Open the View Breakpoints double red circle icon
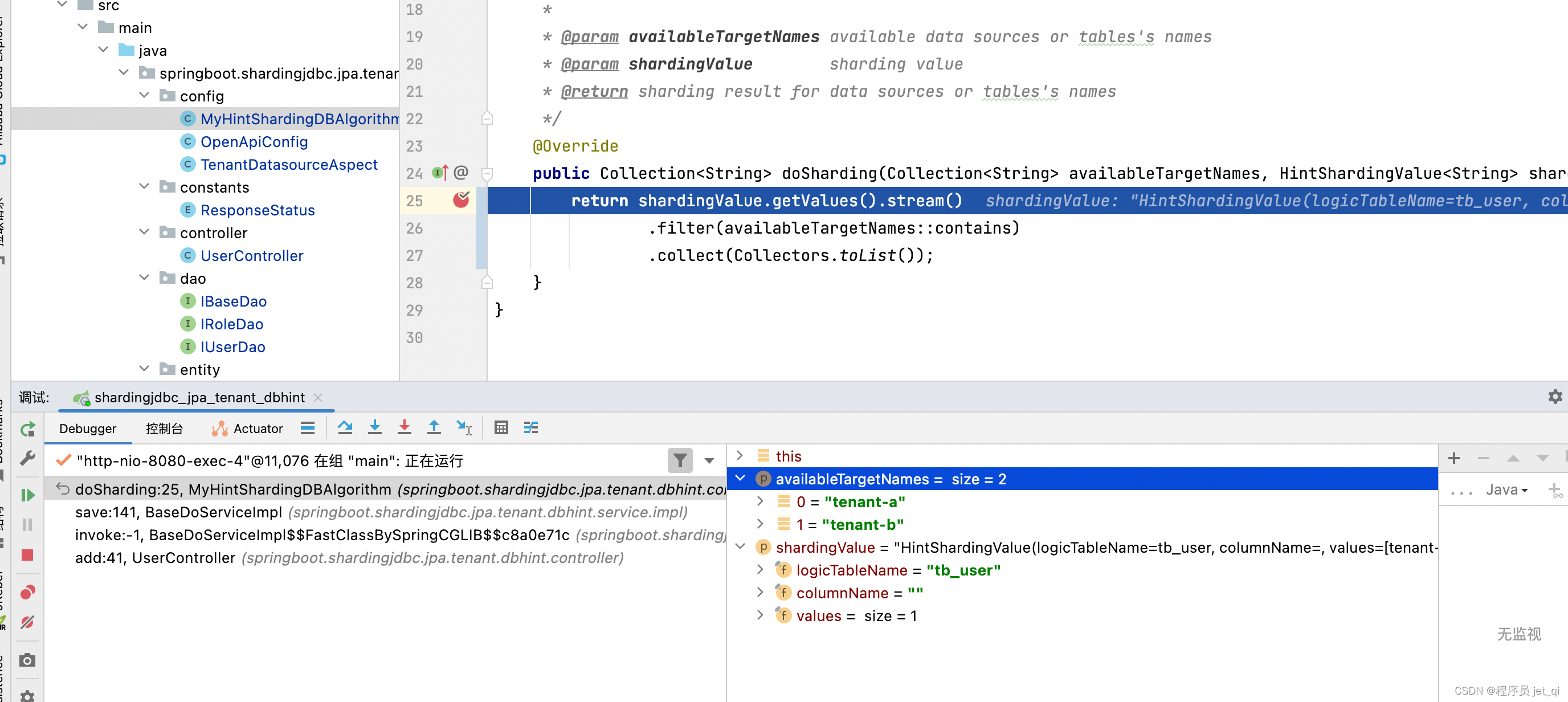This screenshot has height=702, width=1568. [x=27, y=592]
